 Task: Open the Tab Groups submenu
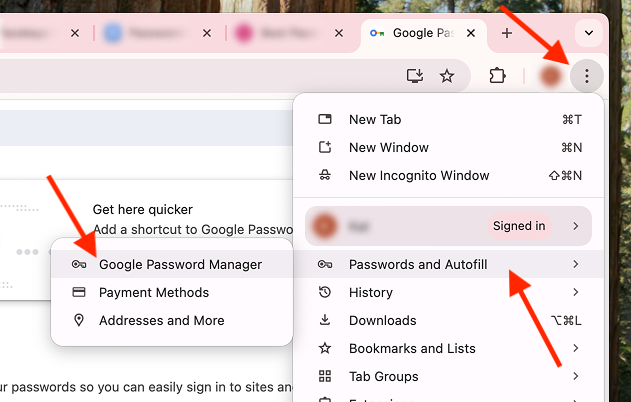(x=448, y=376)
